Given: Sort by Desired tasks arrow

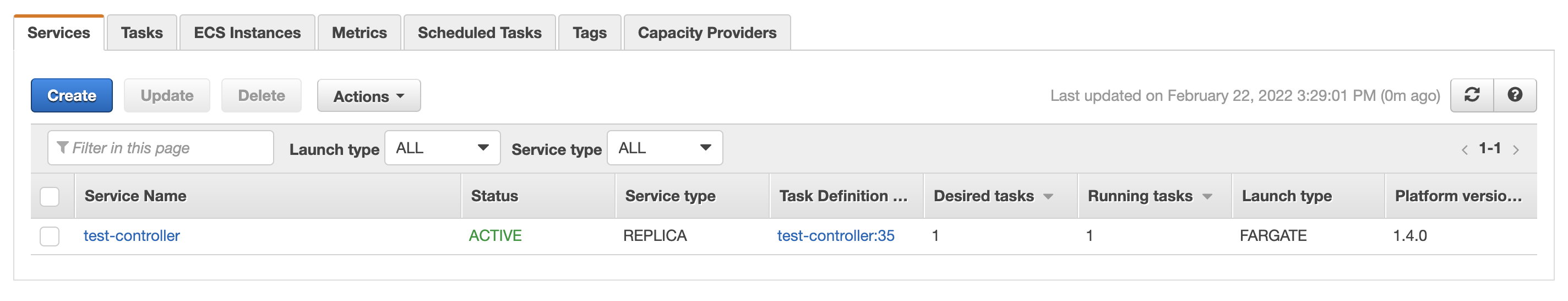Looking at the screenshot, I should [x=1048, y=196].
